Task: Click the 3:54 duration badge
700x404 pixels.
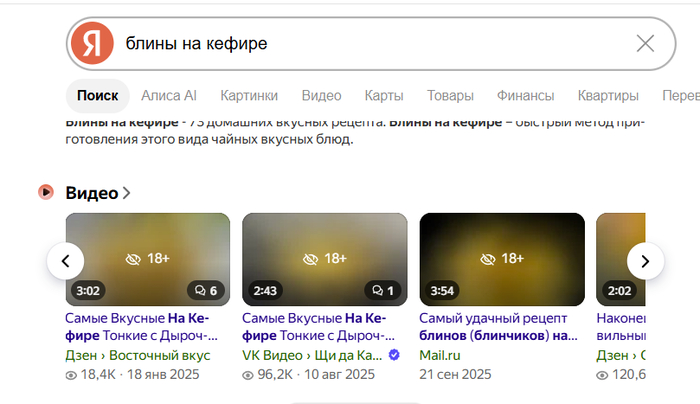Action: tap(442, 291)
